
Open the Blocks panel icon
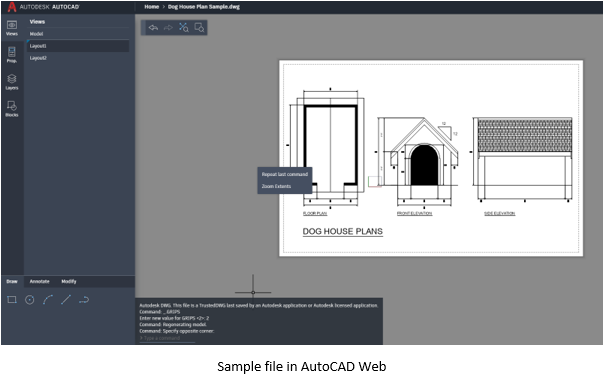(x=12, y=109)
